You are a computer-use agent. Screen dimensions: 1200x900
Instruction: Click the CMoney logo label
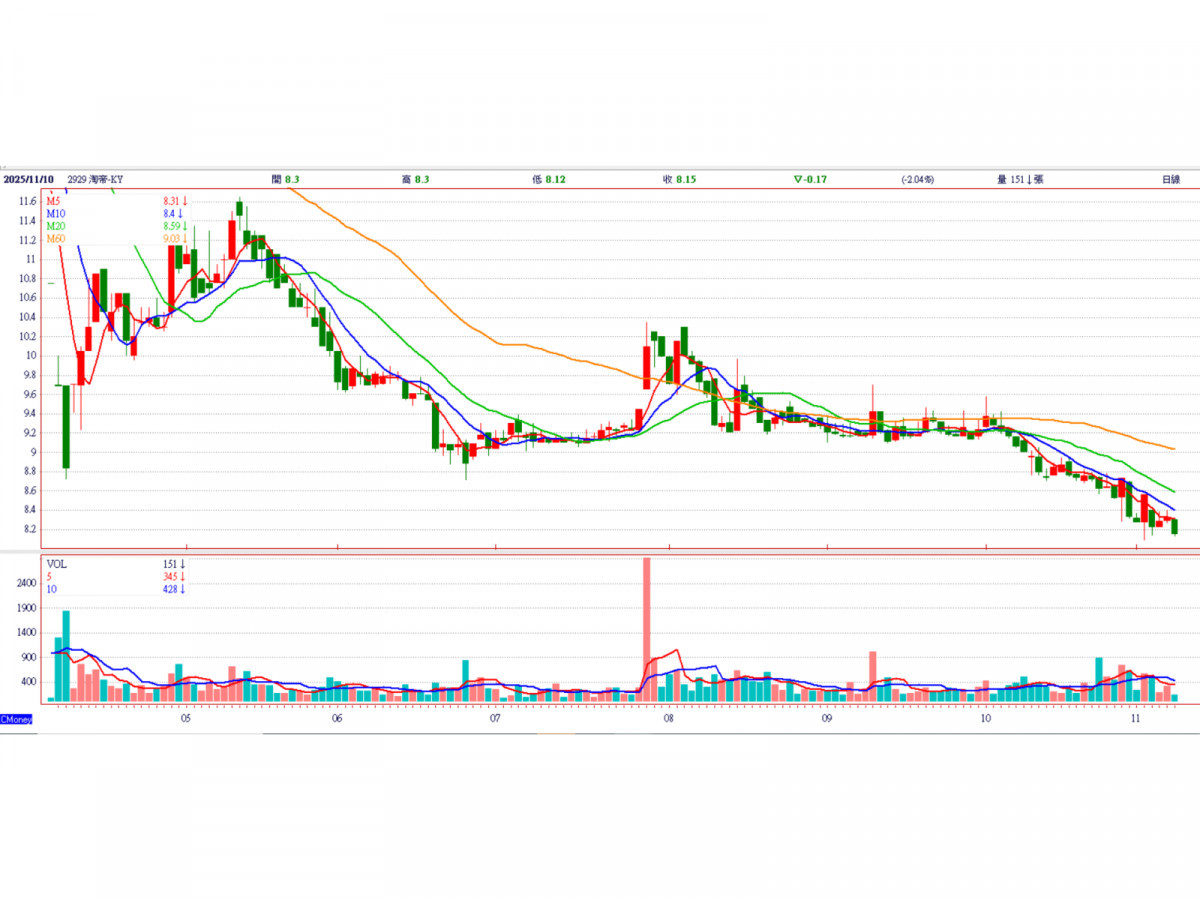[x=17, y=719]
